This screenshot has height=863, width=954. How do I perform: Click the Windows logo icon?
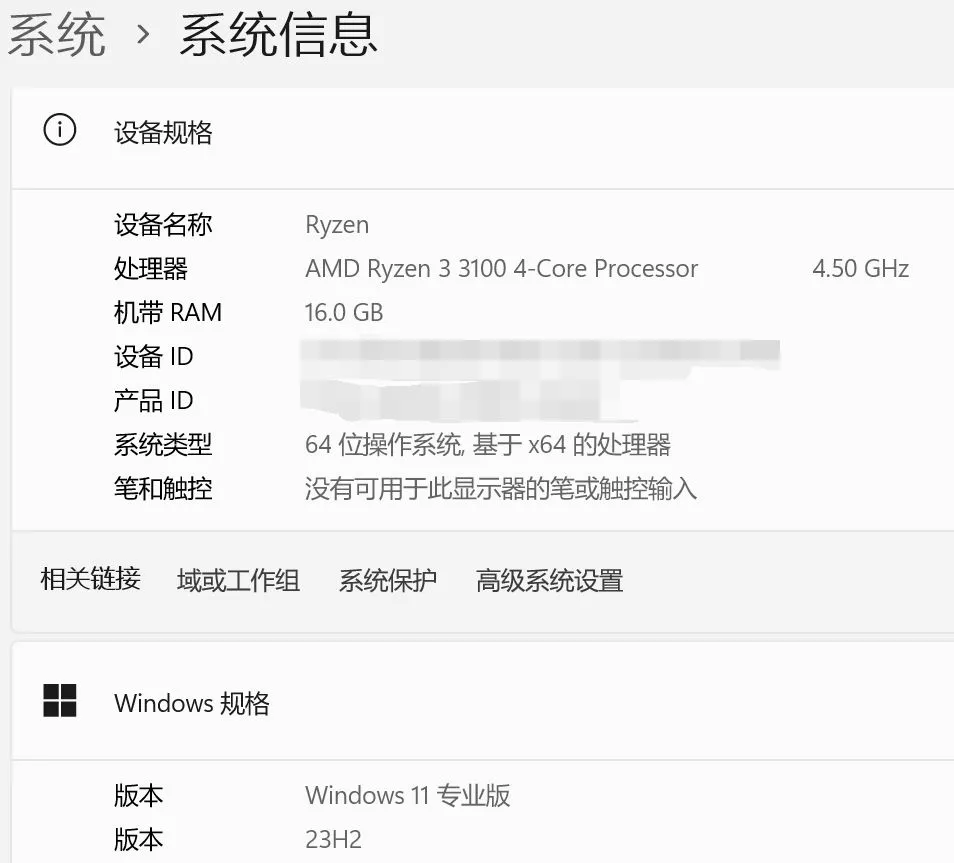pyautogui.click(x=60, y=701)
